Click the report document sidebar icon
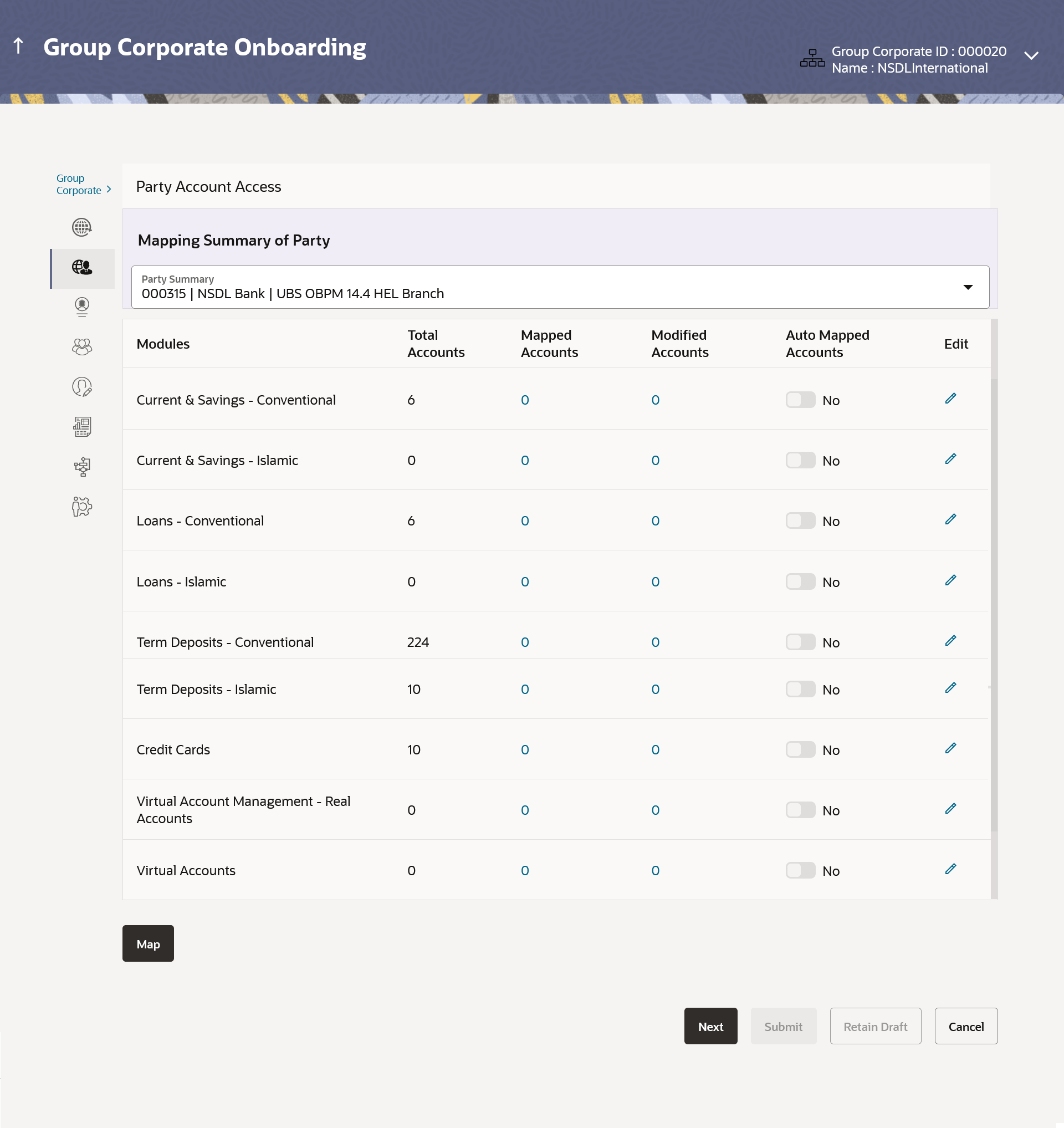1064x1128 pixels. (81, 427)
